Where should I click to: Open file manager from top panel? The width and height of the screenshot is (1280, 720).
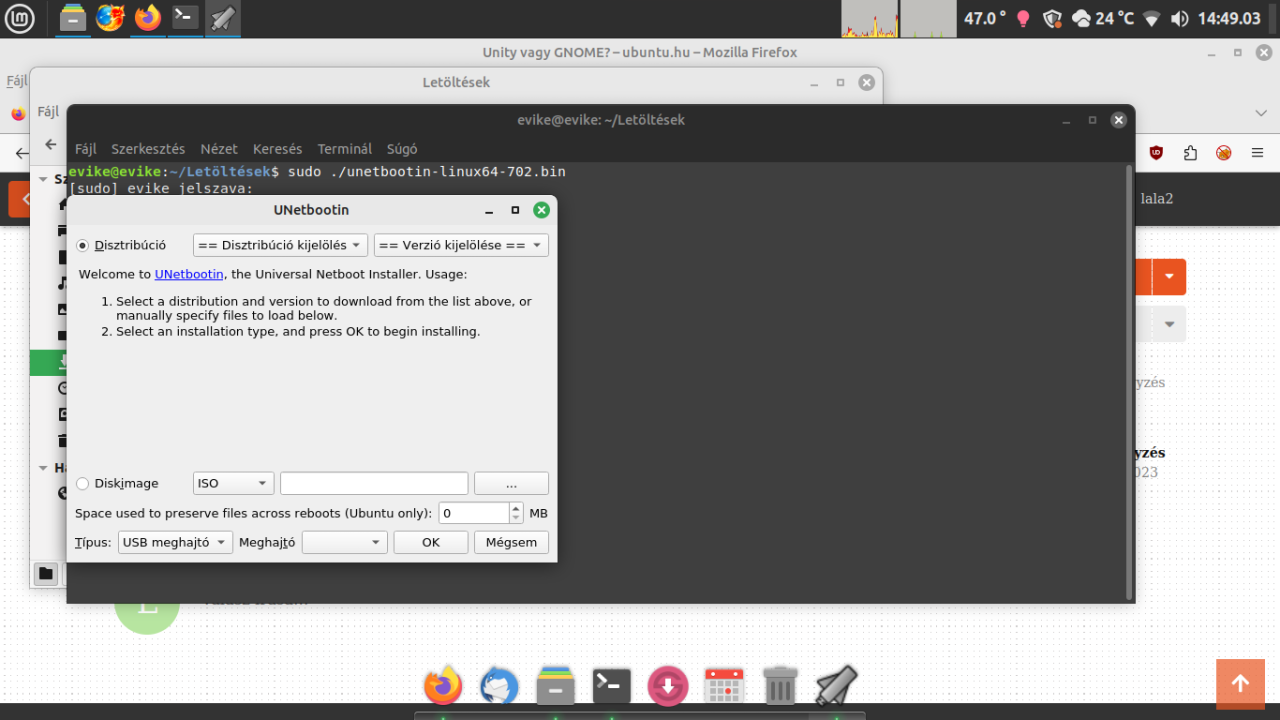click(73, 18)
